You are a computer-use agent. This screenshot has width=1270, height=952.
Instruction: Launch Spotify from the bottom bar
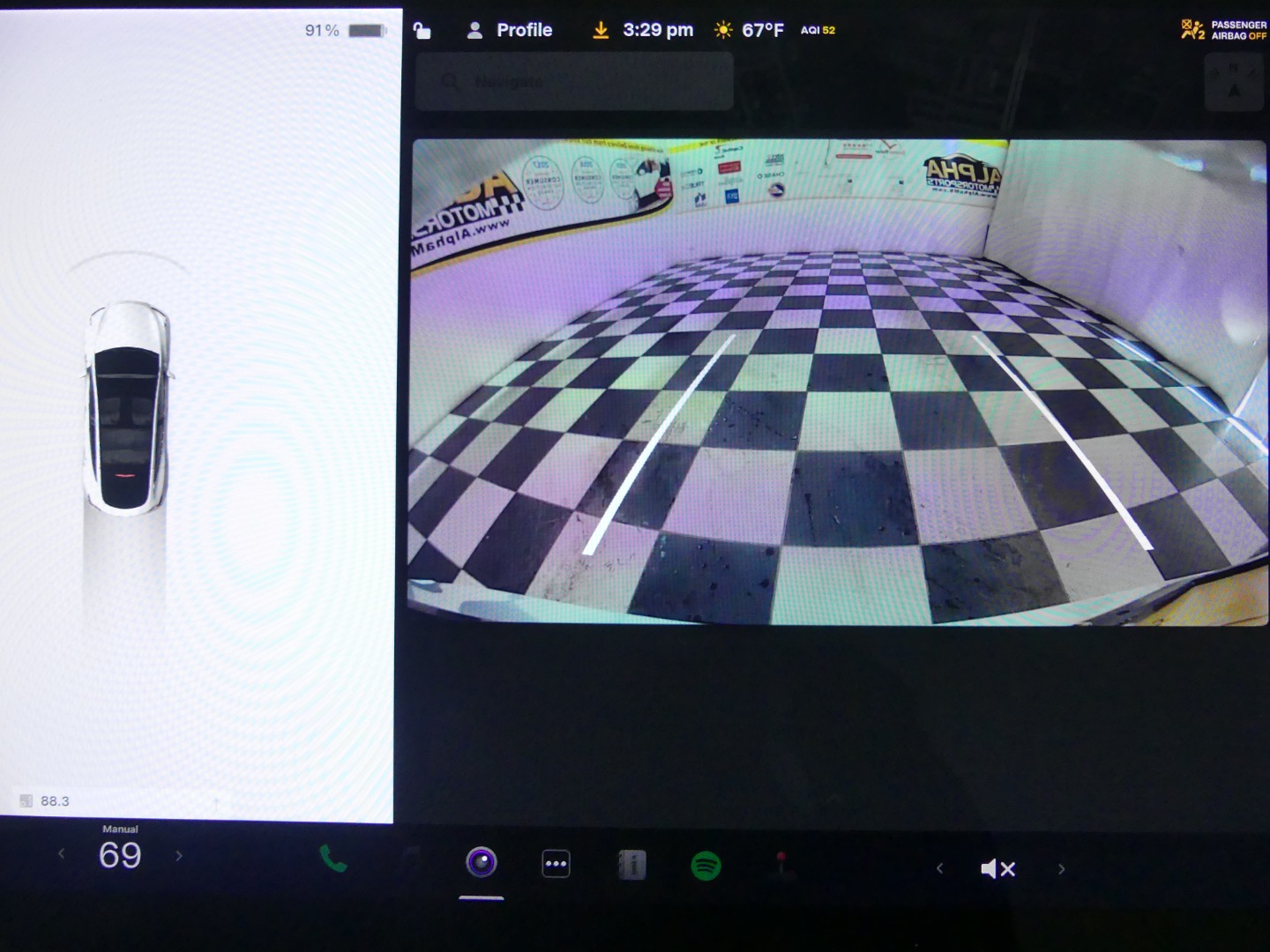pyautogui.click(x=706, y=866)
